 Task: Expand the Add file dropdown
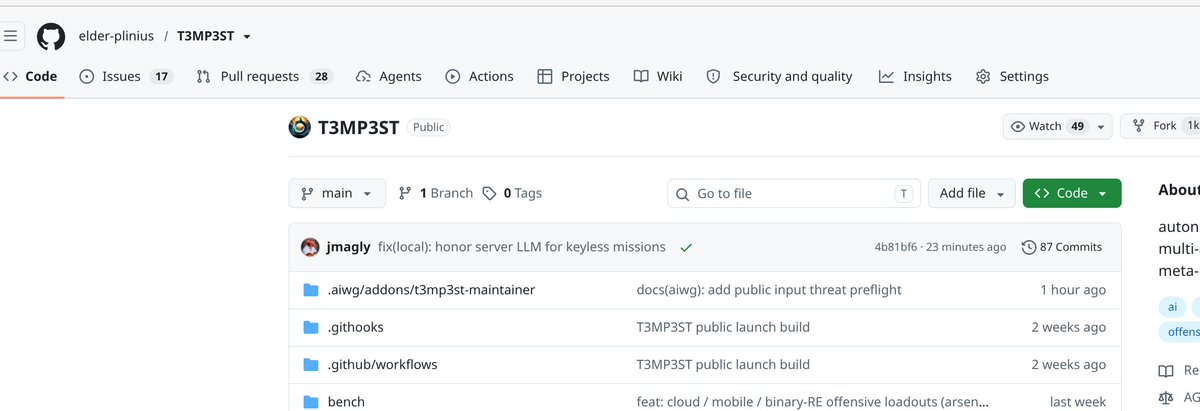pyautogui.click(x=972, y=193)
